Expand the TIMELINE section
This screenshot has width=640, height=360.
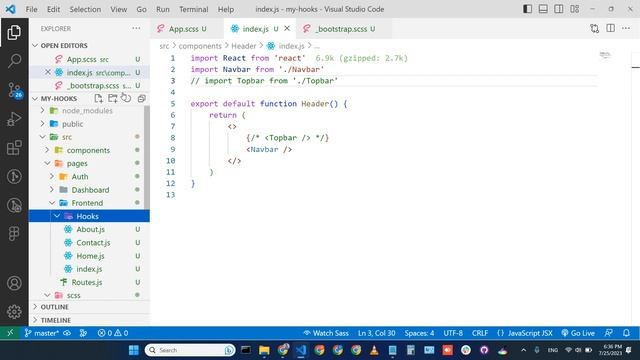point(36,320)
